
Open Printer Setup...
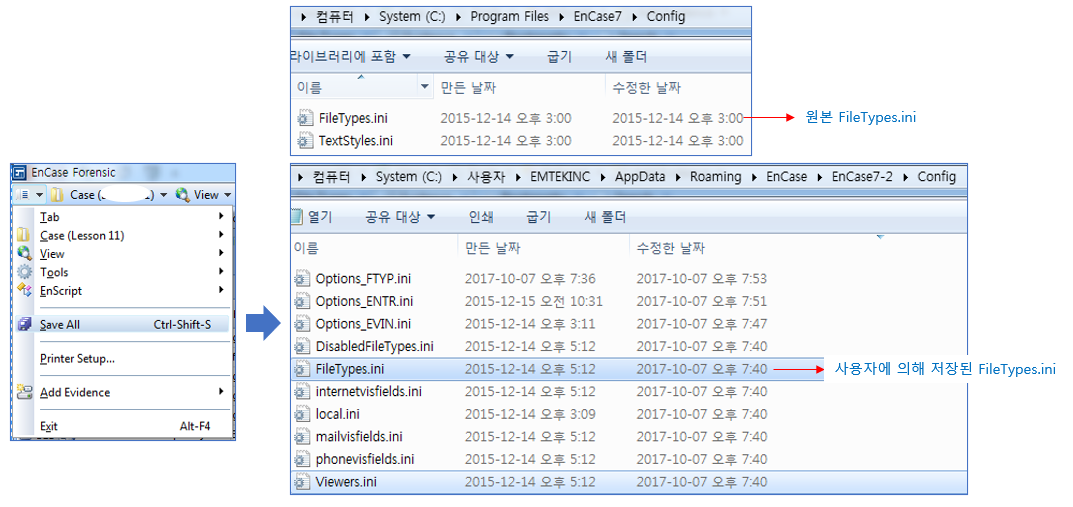click(x=77, y=359)
